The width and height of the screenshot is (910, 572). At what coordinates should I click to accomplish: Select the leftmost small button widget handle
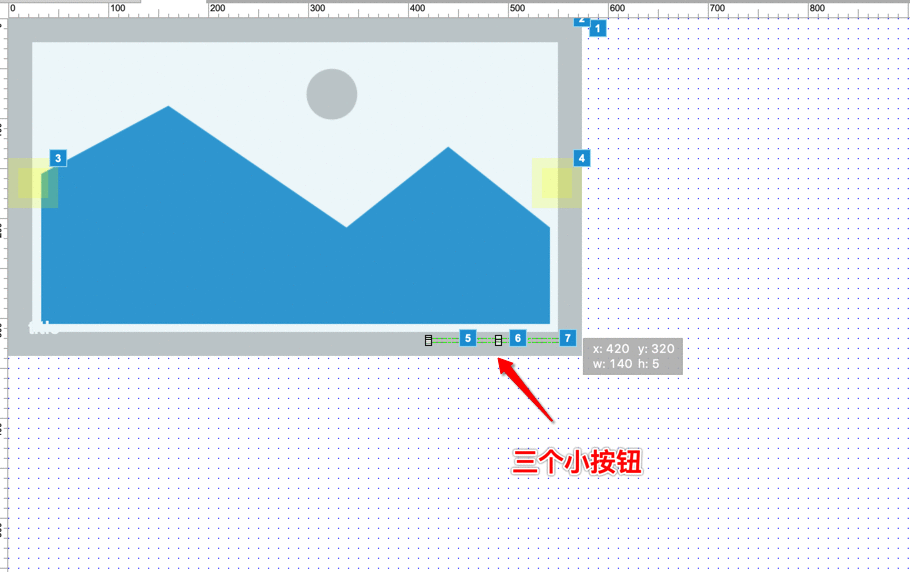428,341
